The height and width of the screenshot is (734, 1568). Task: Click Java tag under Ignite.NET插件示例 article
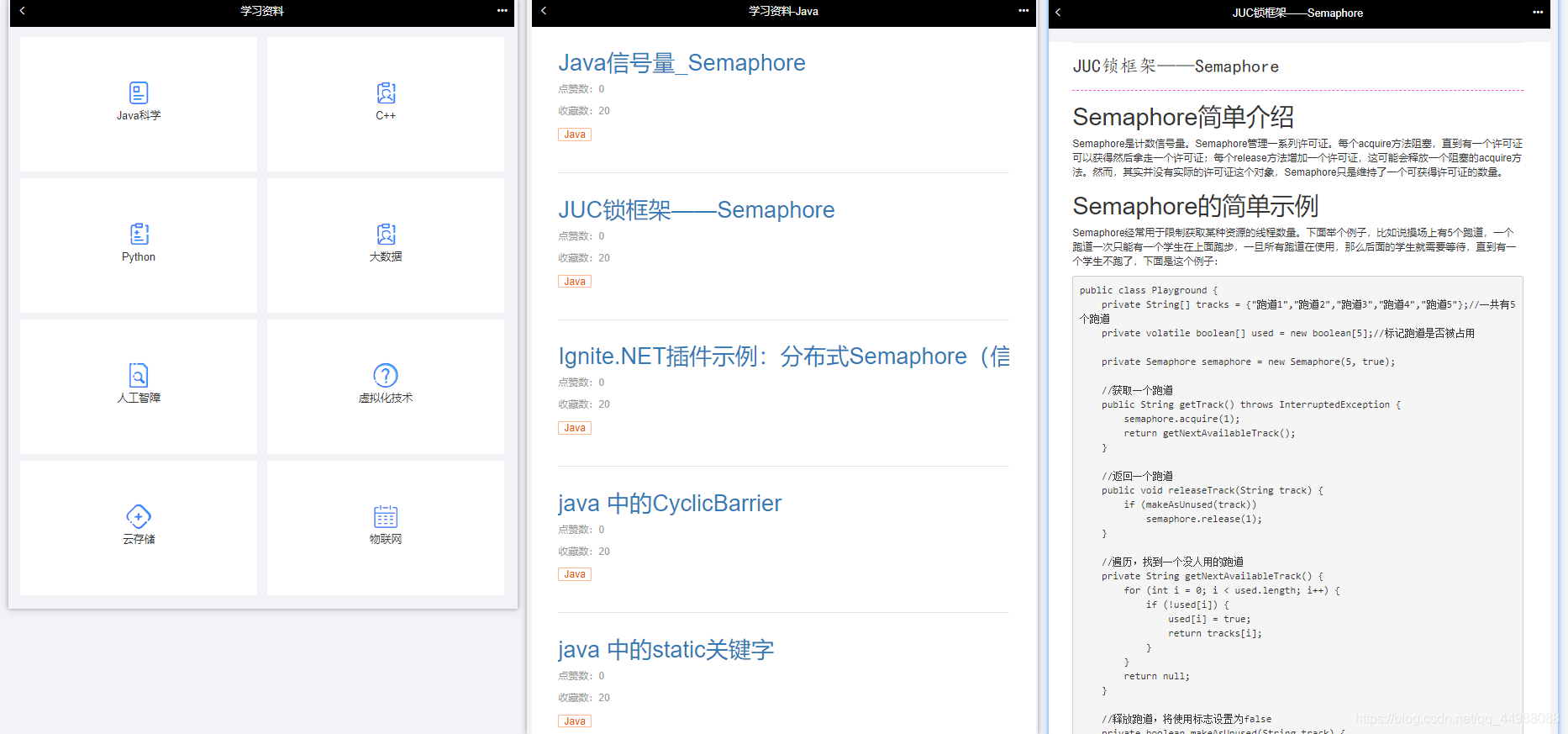click(x=575, y=428)
